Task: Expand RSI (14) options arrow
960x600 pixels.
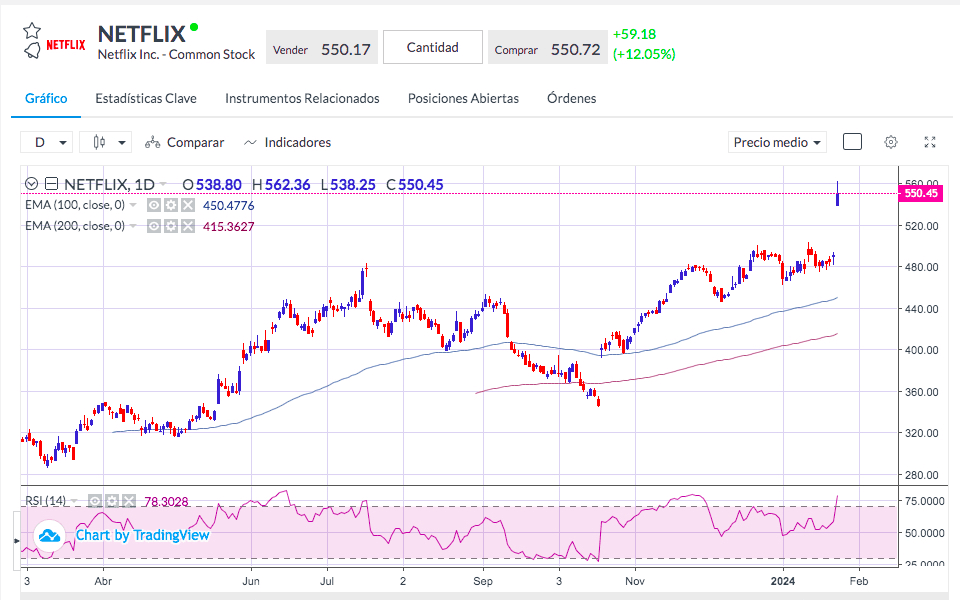Action: click(74, 501)
